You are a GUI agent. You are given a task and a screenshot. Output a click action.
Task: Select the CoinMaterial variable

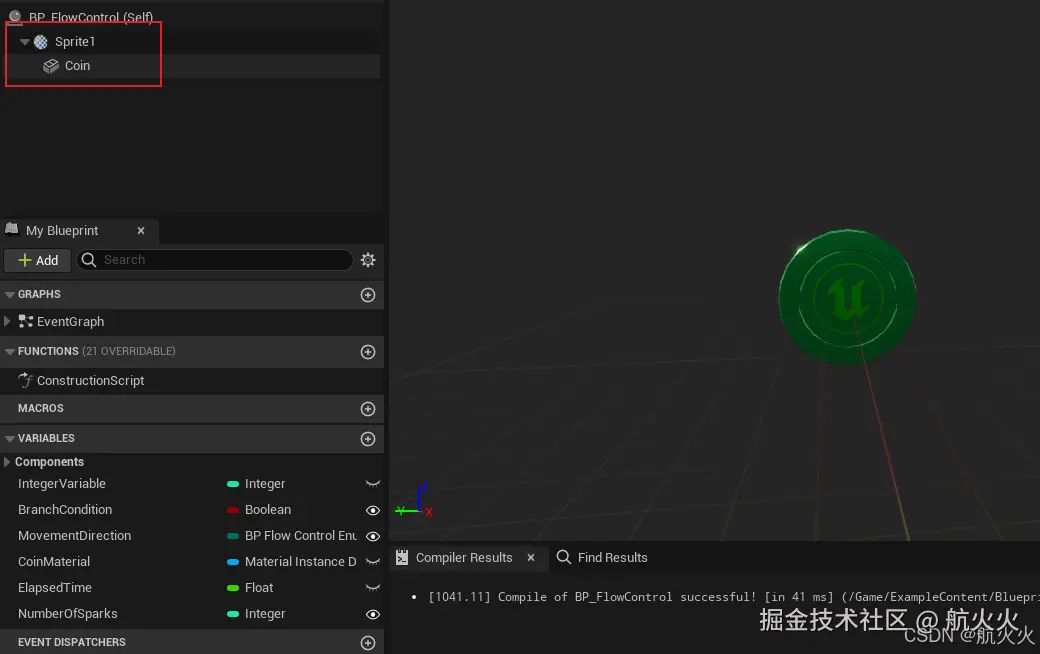click(x=54, y=562)
